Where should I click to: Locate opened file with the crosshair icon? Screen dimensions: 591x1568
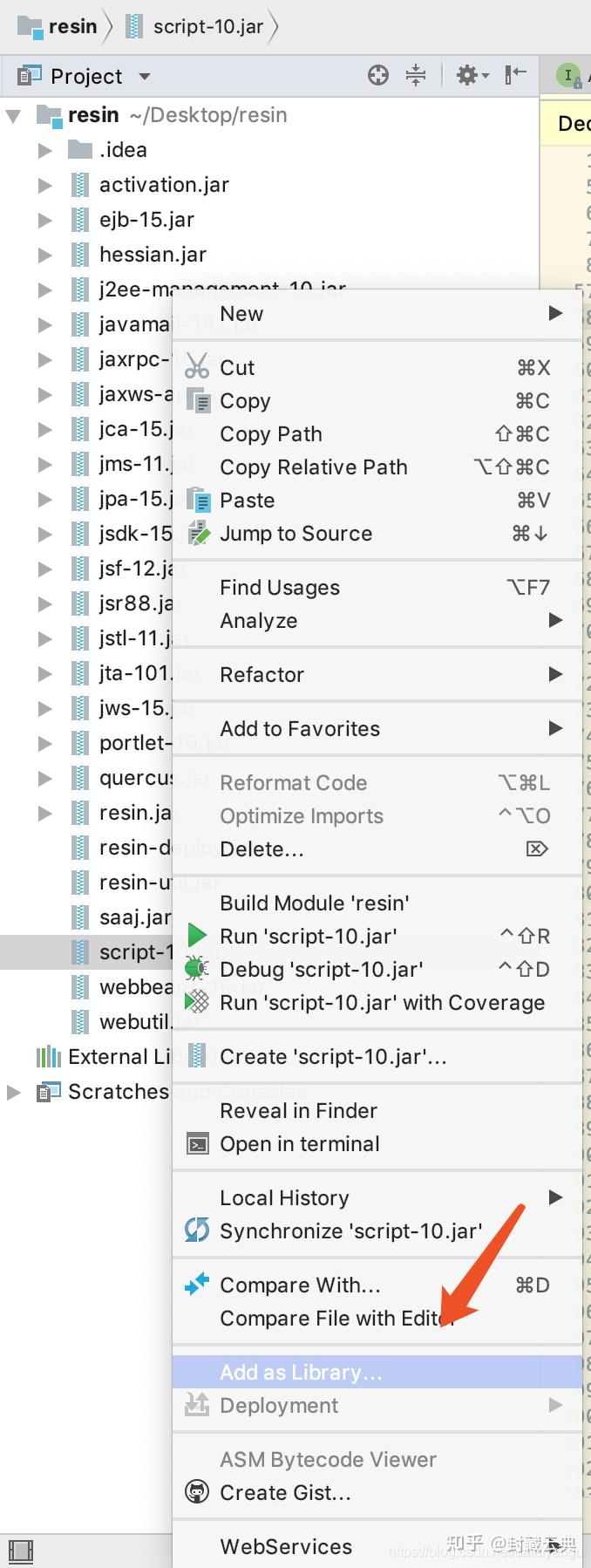[x=377, y=75]
